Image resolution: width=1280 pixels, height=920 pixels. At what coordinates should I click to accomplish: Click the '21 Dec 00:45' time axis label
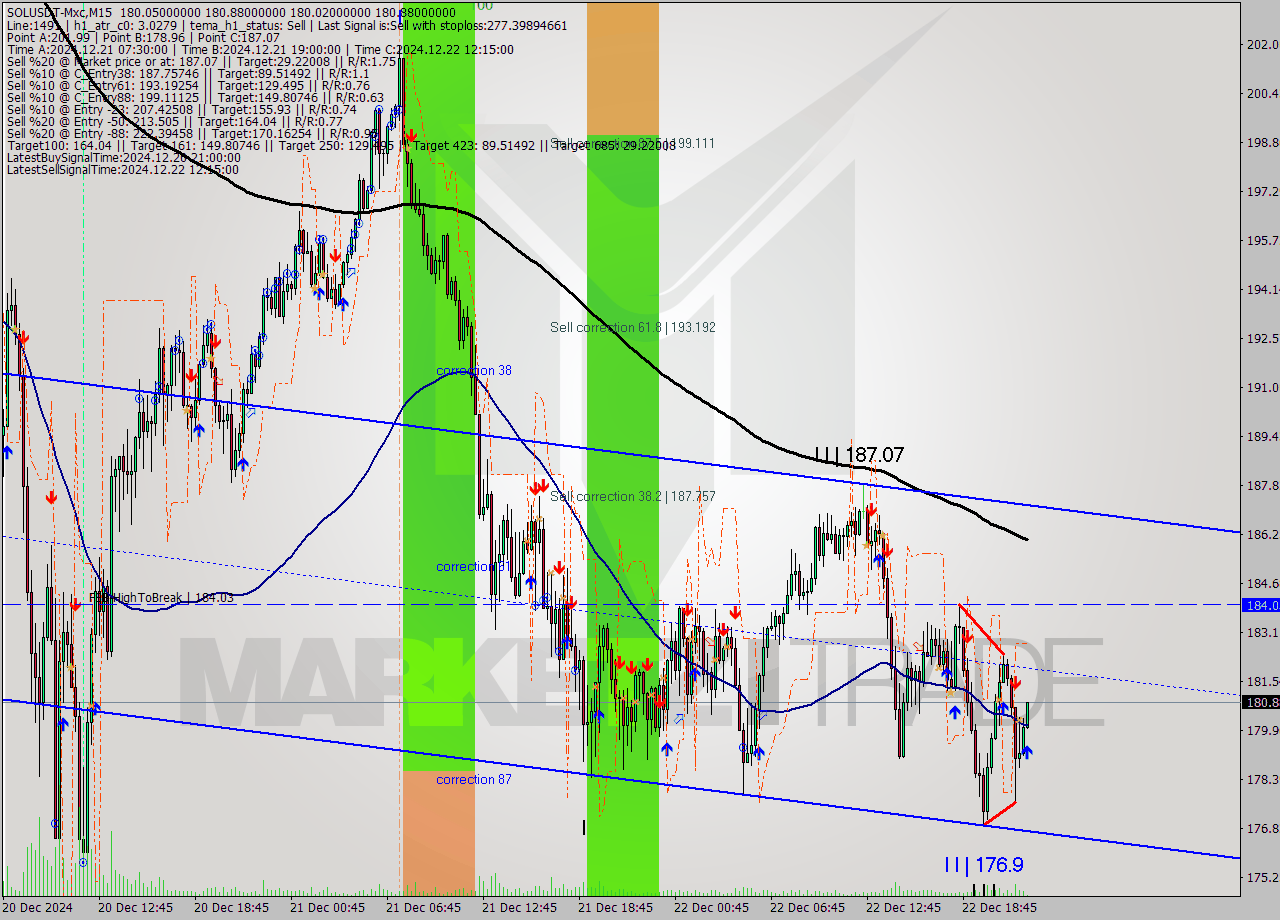(327, 908)
